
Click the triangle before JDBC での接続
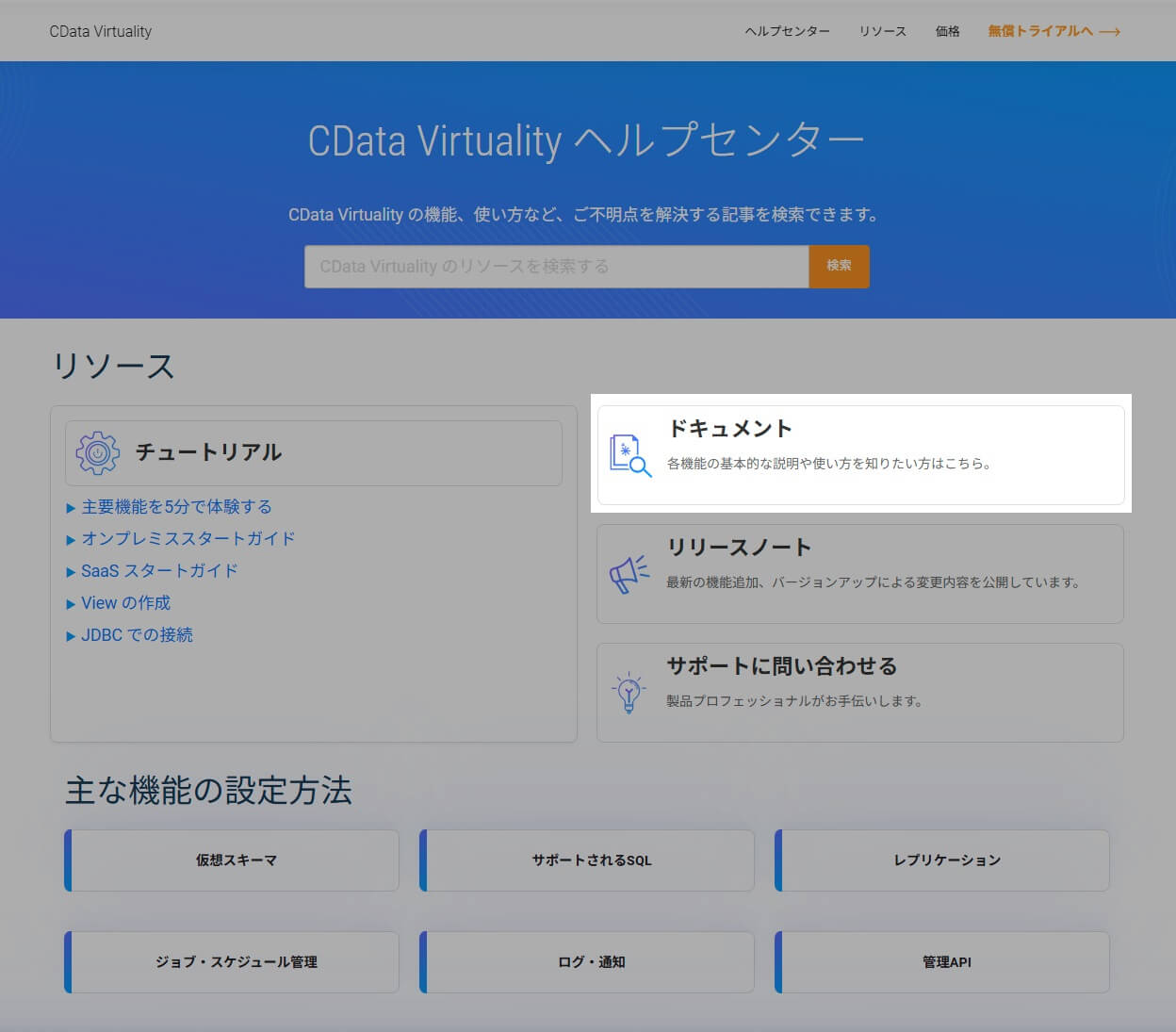[71, 636]
